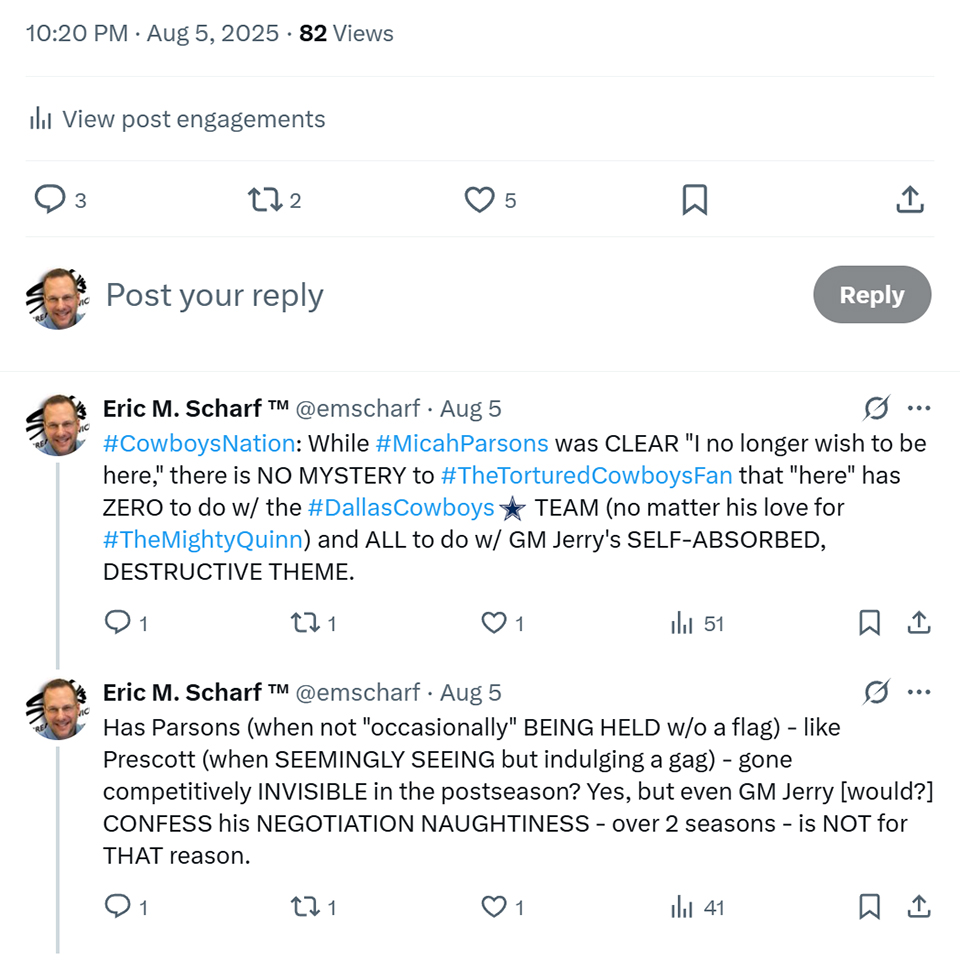Share the main post via upload icon
Image resolution: width=960 pixels, height=960 pixels.
tap(909, 200)
